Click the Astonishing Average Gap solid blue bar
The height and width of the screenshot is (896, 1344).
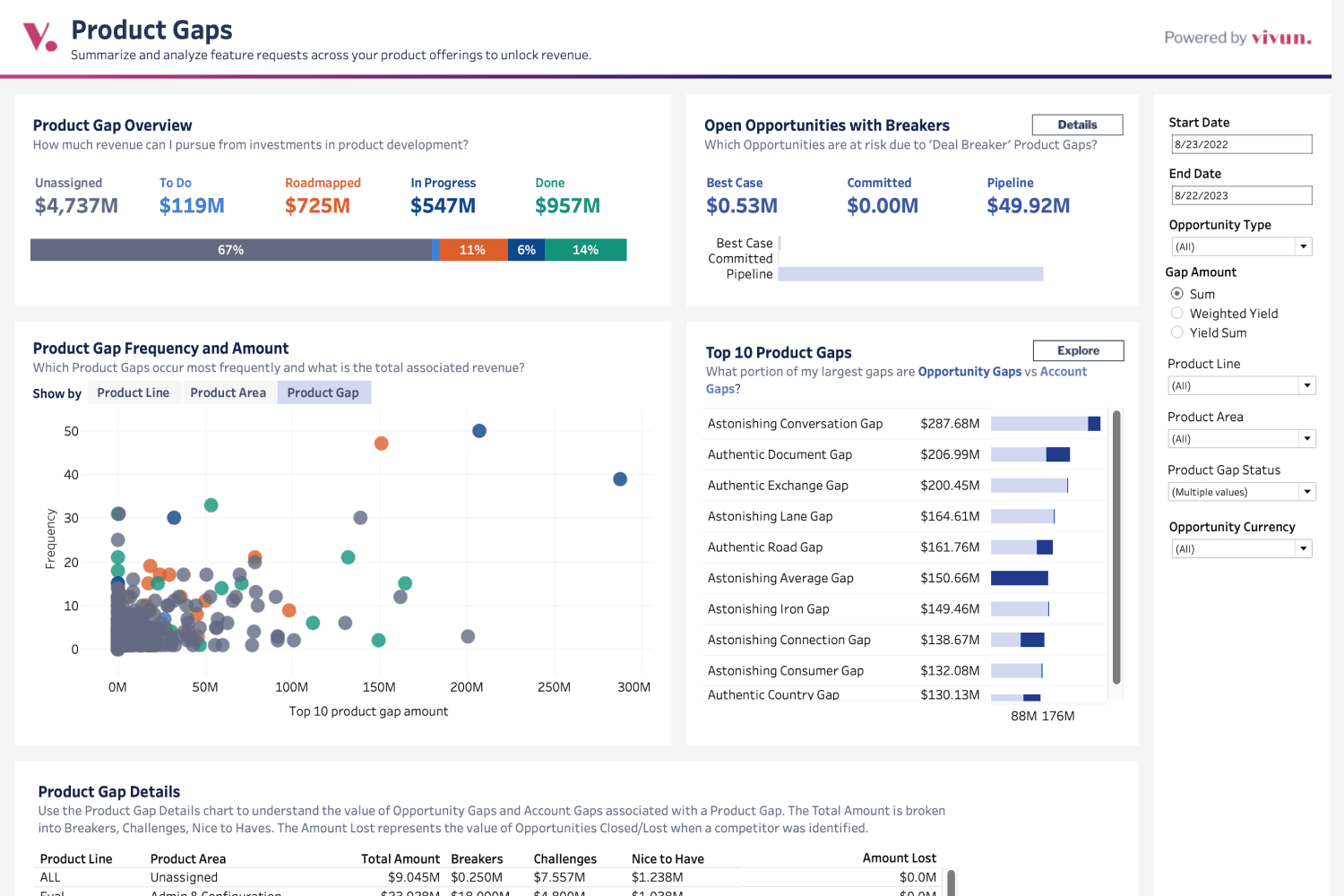tap(1020, 578)
